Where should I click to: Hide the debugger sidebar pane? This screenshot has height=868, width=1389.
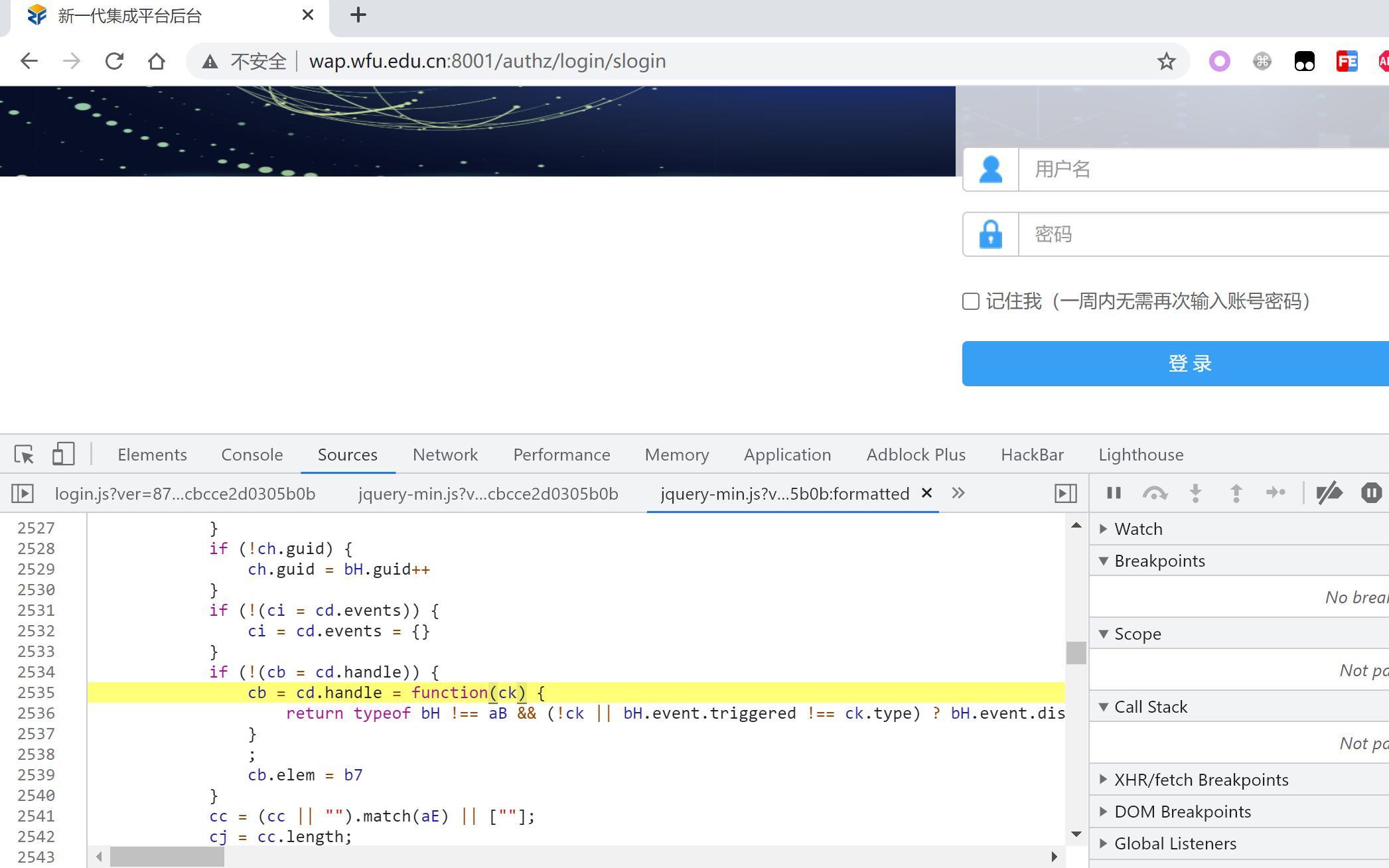pyautogui.click(x=1065, y=493)
